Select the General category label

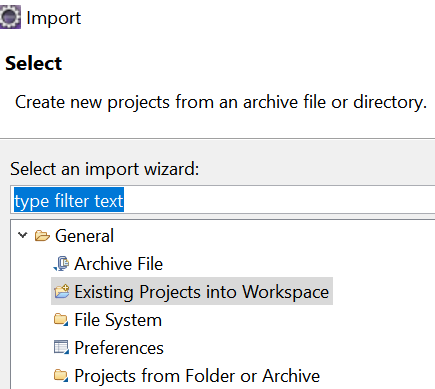point(84,236)
